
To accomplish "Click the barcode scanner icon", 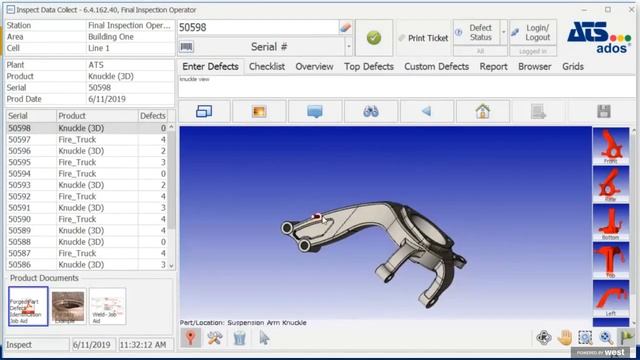I will pyautogui.click(x=187, y=47).
